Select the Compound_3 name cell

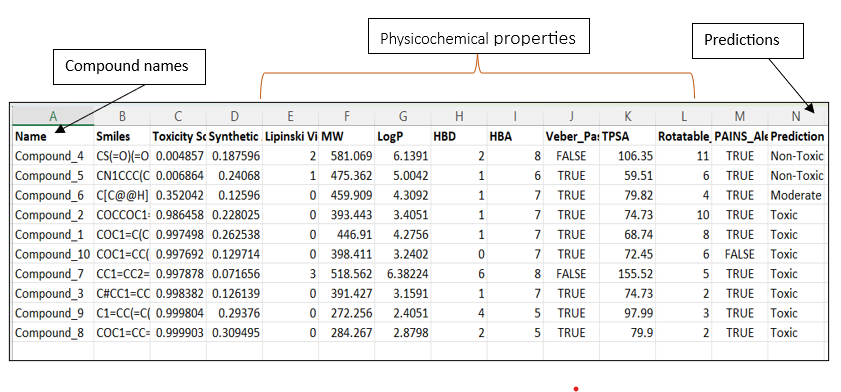click(53, 293)
